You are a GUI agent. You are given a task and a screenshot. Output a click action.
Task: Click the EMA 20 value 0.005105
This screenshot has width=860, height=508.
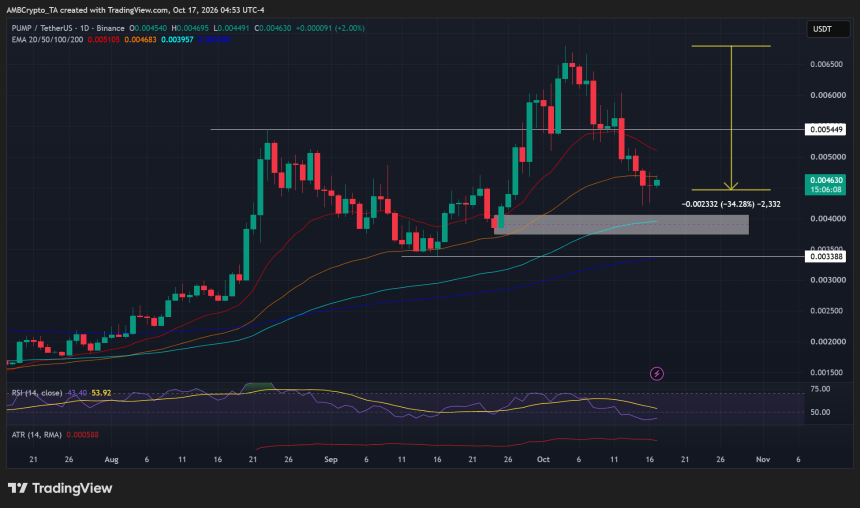104,39
